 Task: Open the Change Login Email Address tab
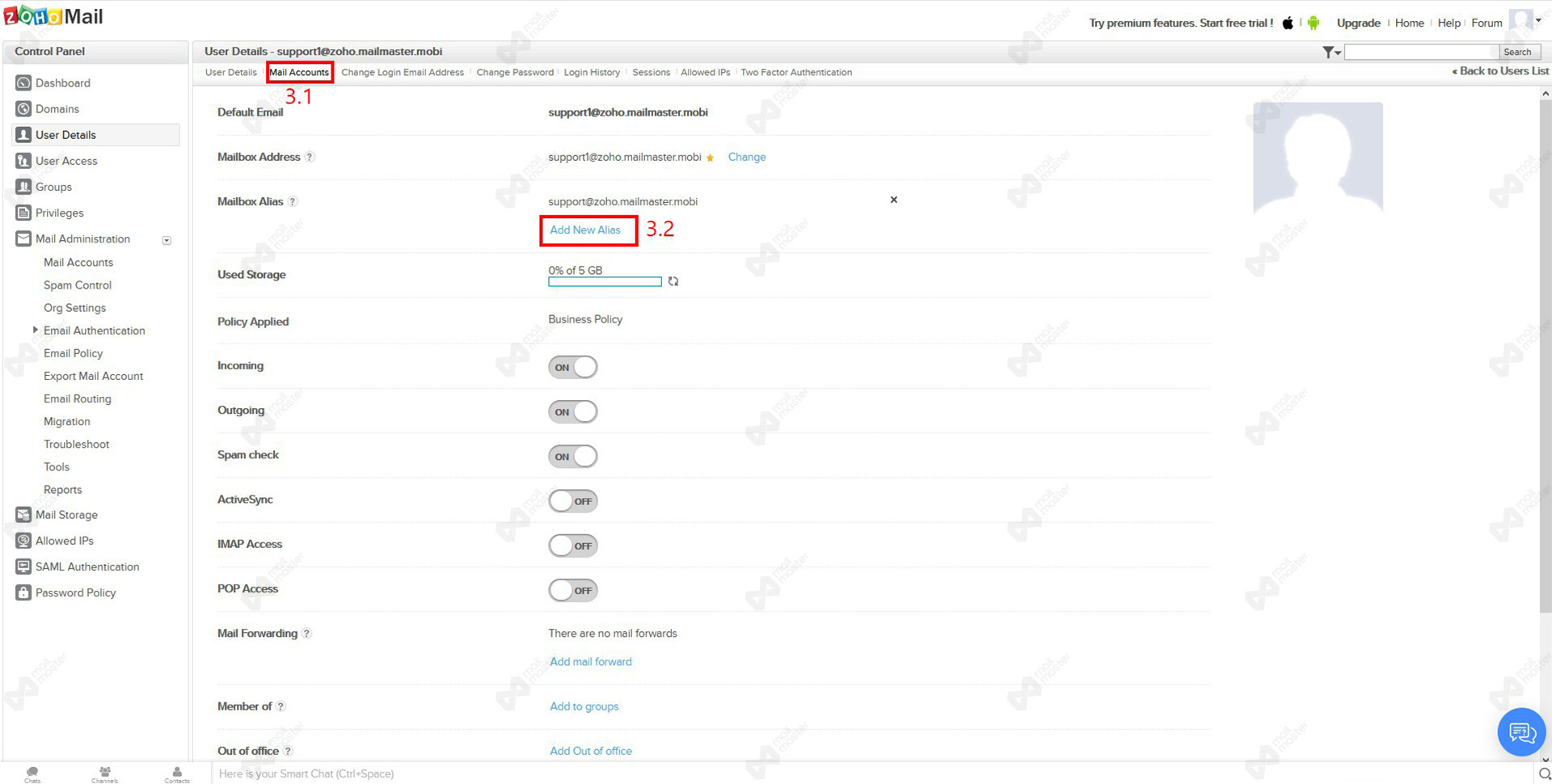point(403,72)
